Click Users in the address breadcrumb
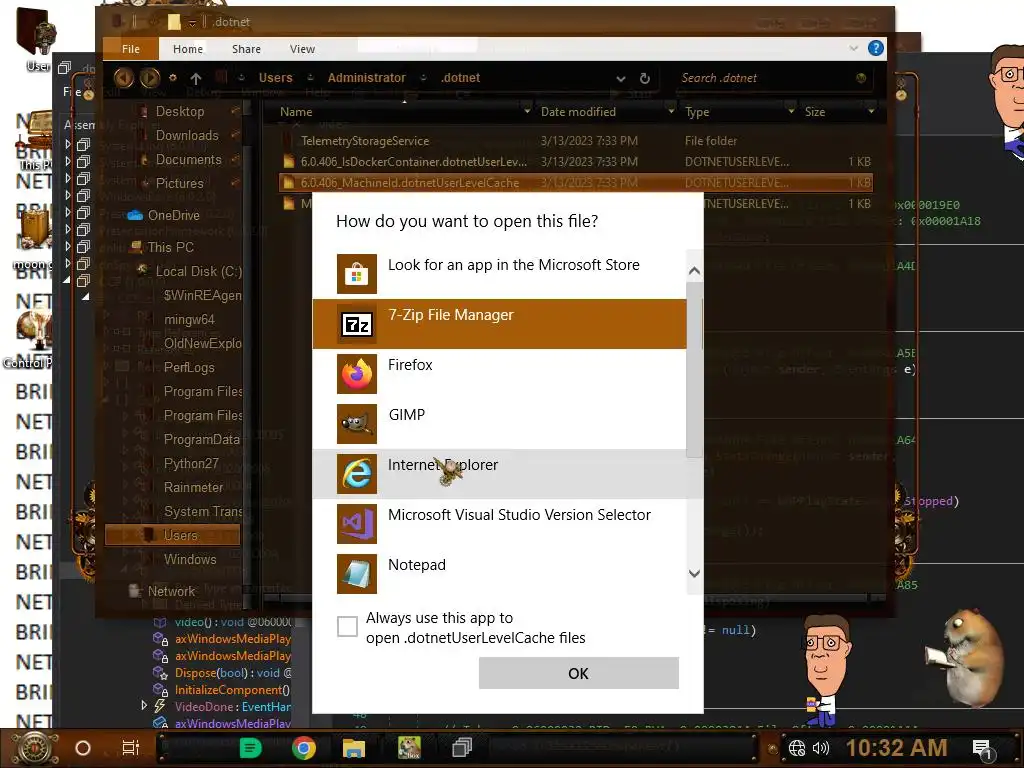1024x768 pixels. (x=276, y=78)
